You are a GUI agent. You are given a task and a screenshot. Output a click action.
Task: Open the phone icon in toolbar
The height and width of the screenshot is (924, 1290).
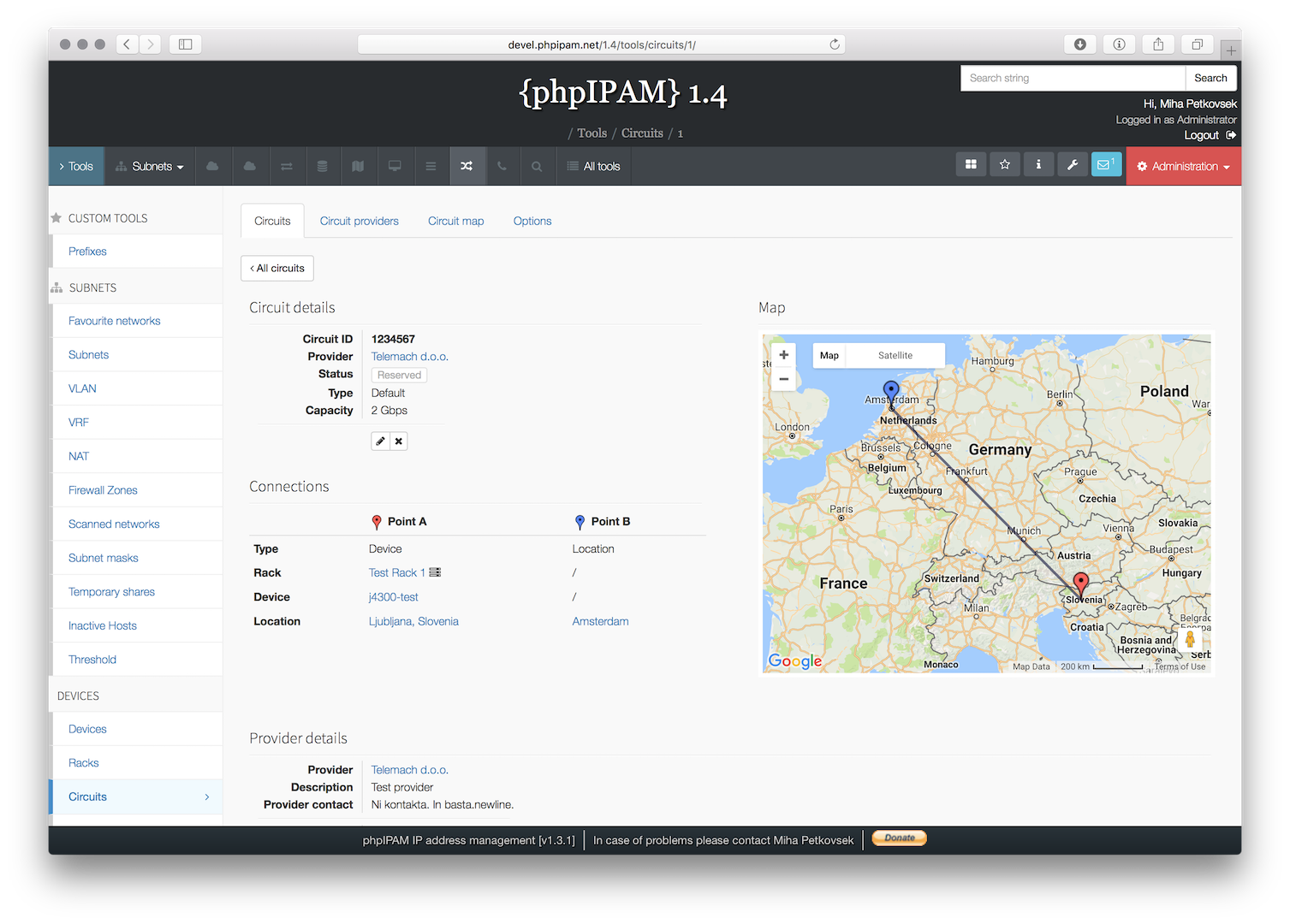[503, 165]
